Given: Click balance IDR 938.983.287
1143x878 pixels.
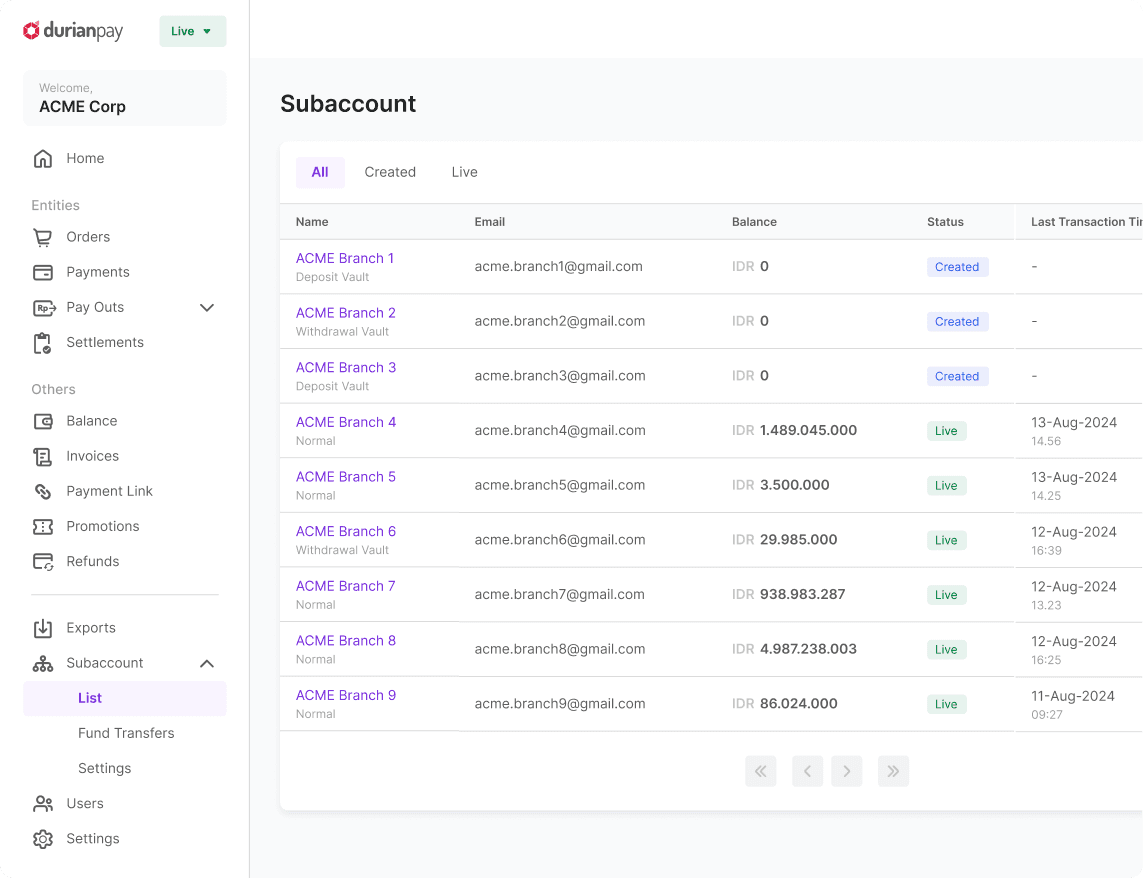Looking at the screenshot, I should [x=789, y=594].
